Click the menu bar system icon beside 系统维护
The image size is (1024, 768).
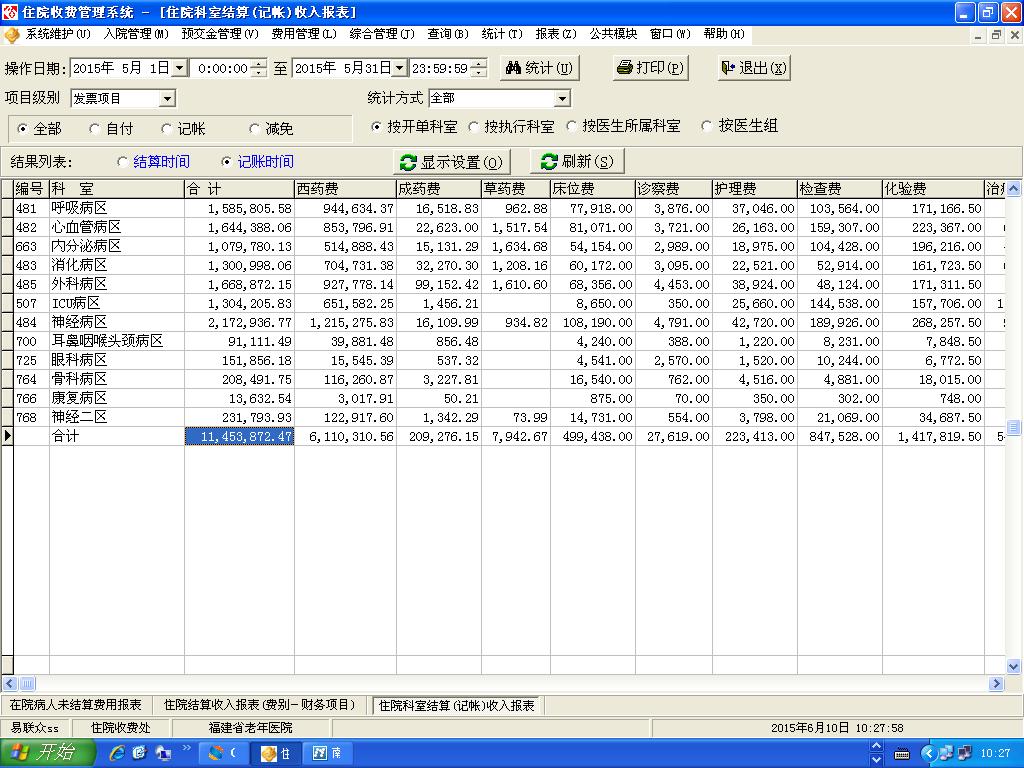coord(12,35)
